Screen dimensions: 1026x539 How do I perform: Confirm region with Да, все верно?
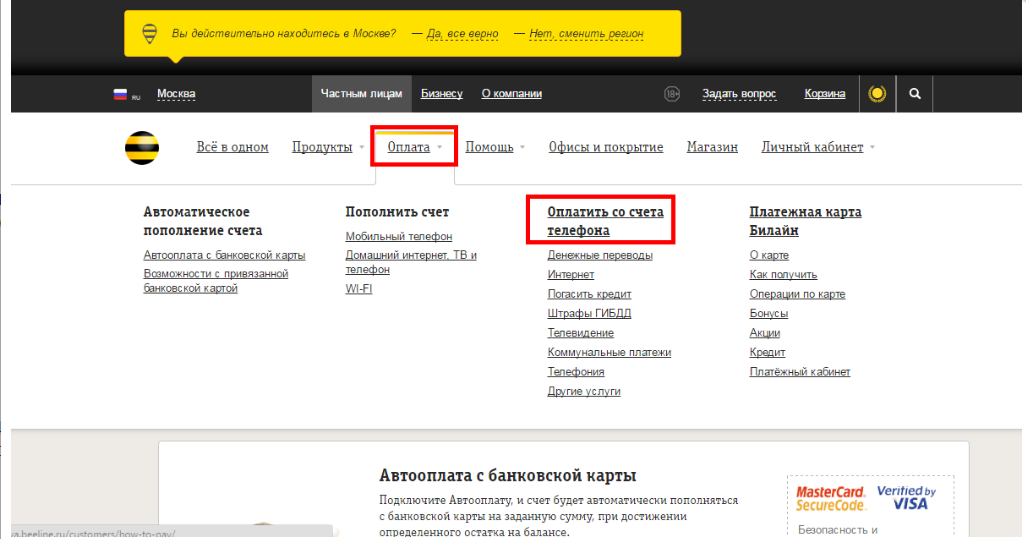coord(462,33)
